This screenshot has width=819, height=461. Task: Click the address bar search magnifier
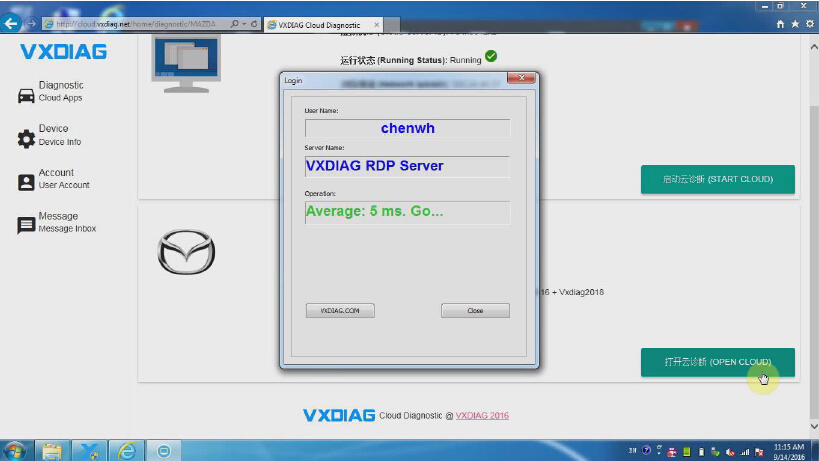(235, 24)
